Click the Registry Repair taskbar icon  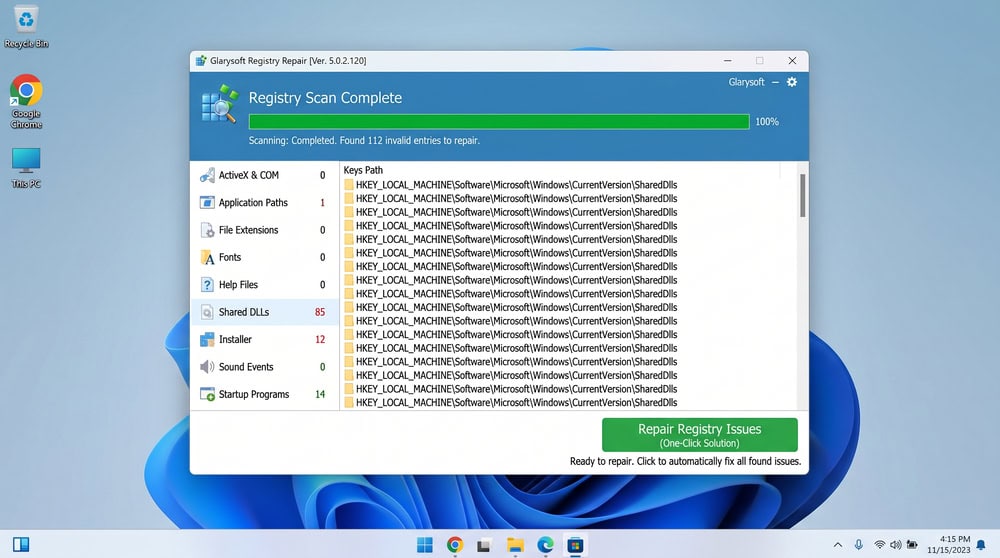pos(575,545)
